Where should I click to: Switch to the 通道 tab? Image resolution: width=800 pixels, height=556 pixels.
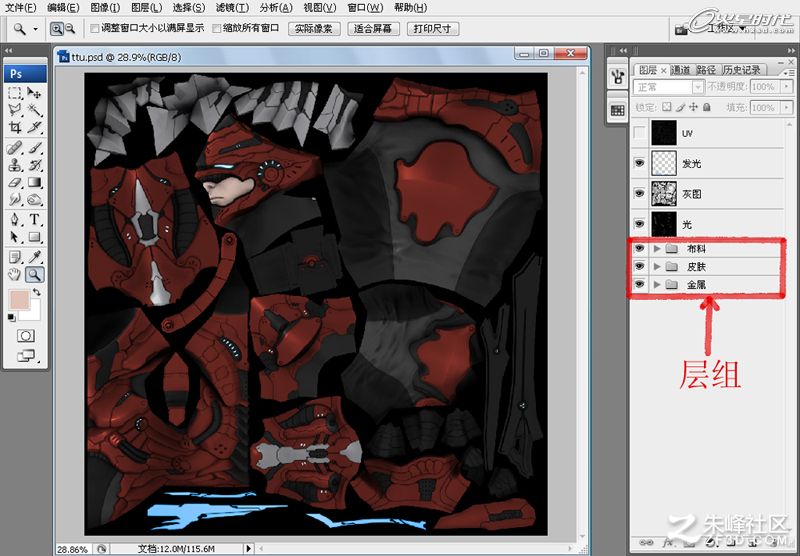coord(680,70)
